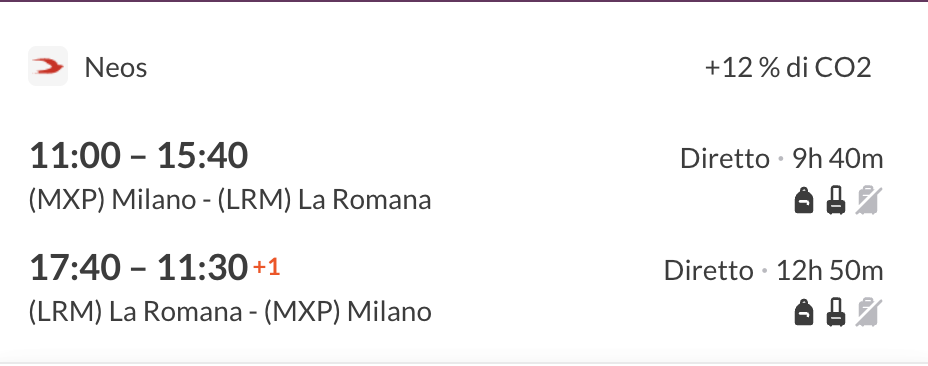The width and height of the screenshot is (928, 366).
Task: Click the backpack icon on return flight
Action: pos(803,312)
